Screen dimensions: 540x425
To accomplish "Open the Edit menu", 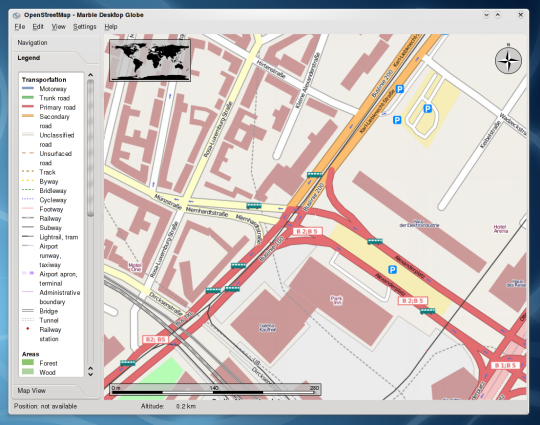I will tap(38, 27).
